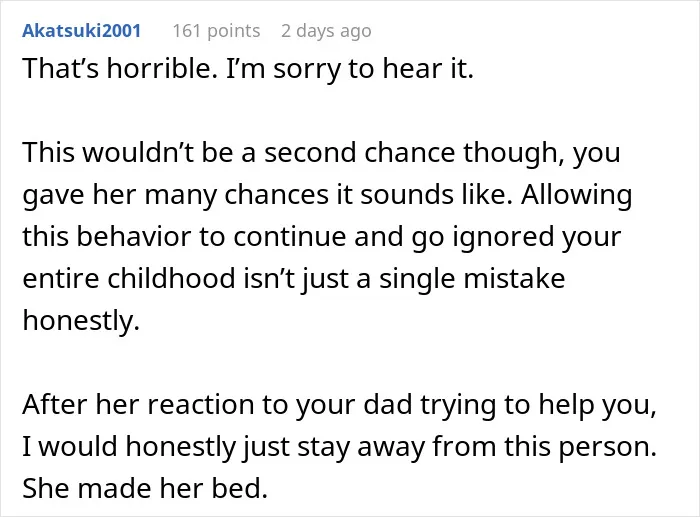Click the line this behavior to continue
Image resolution: width=700 pixels, height=517 pixels.
[x=321, y=237]
